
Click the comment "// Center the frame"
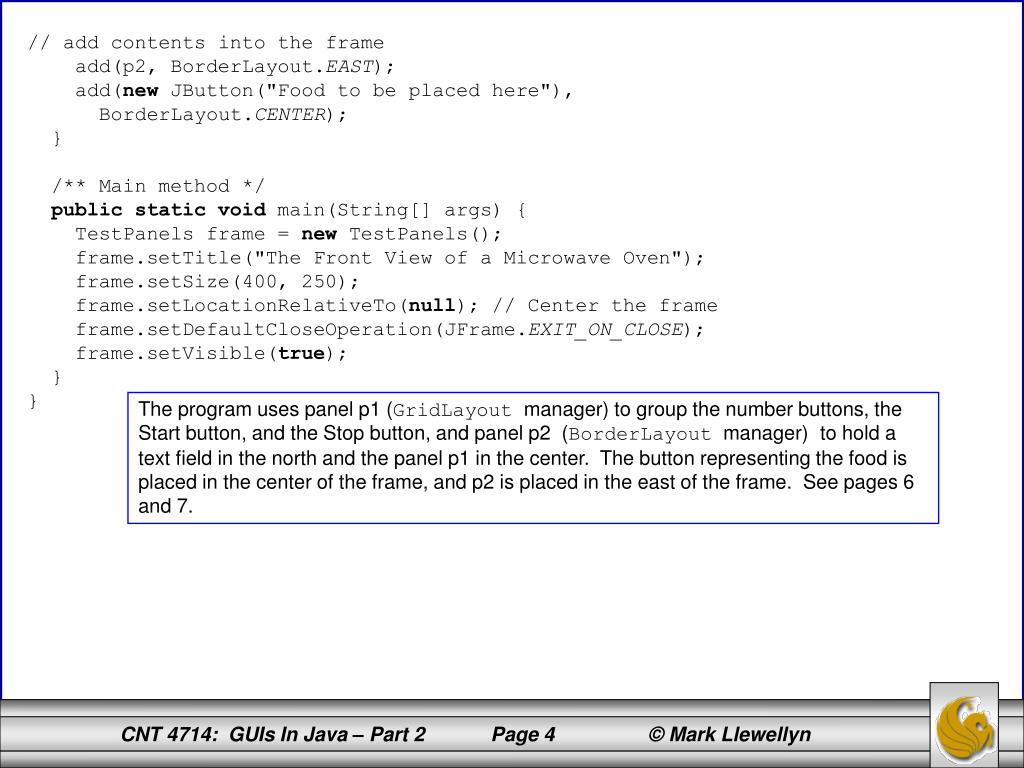pos(605,306)
